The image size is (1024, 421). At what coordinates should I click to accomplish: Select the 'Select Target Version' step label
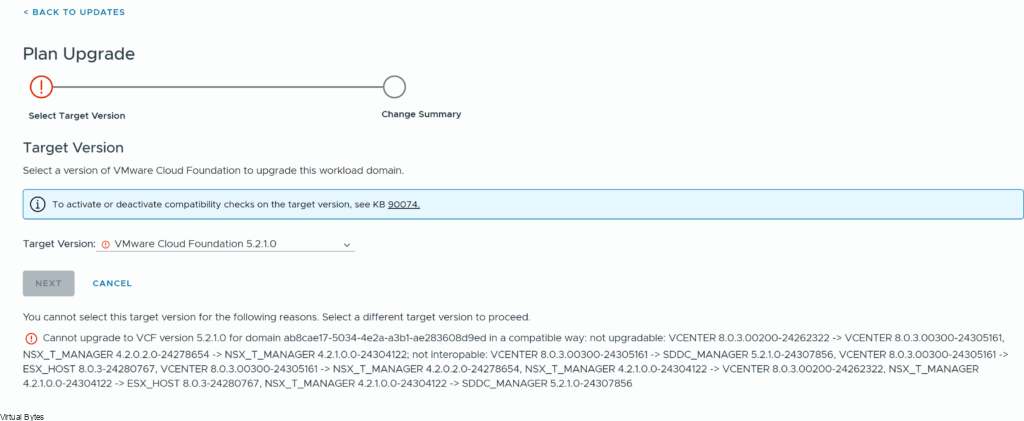coord(77,116)
